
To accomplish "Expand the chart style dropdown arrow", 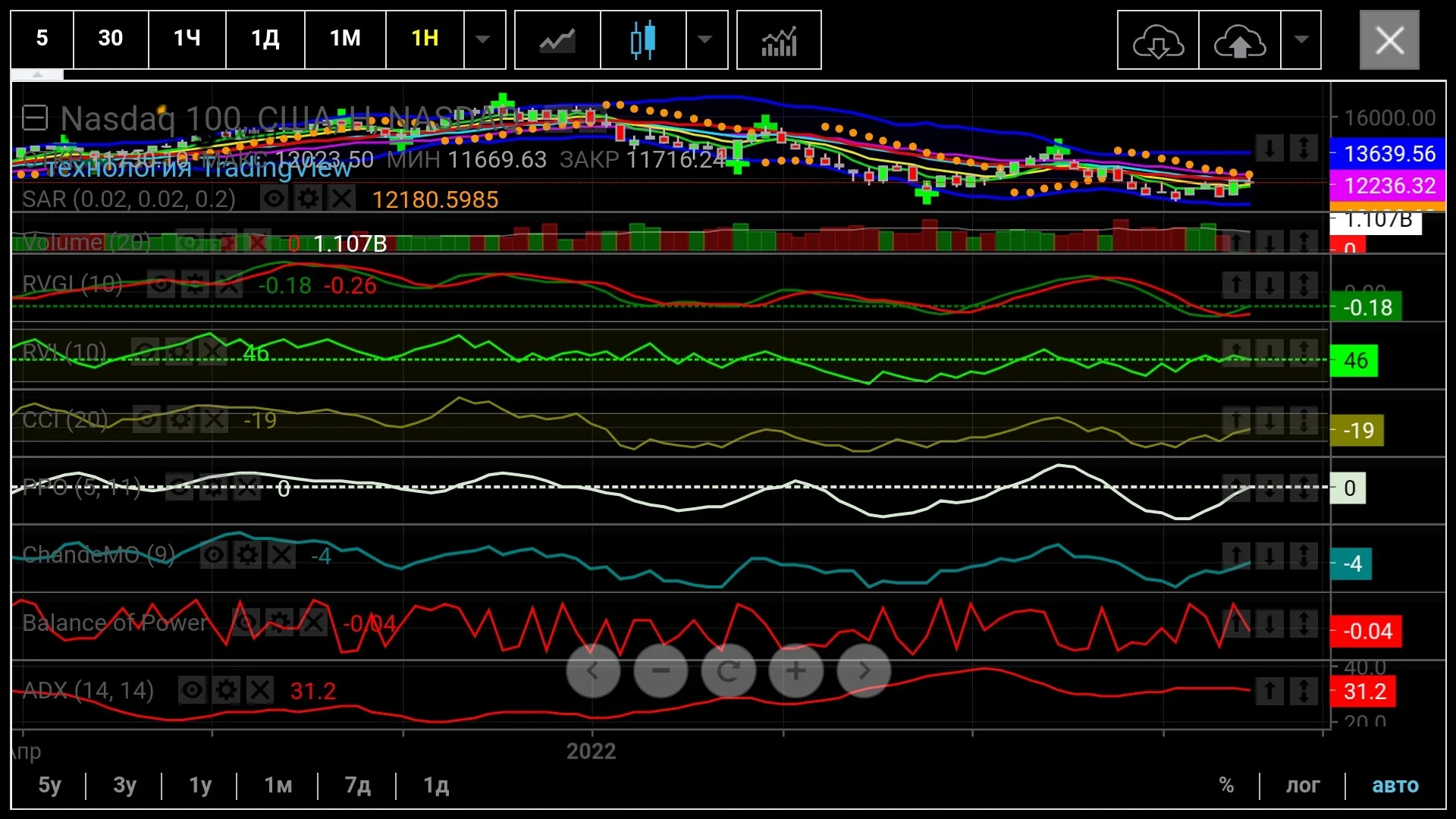I will (705, 40).
